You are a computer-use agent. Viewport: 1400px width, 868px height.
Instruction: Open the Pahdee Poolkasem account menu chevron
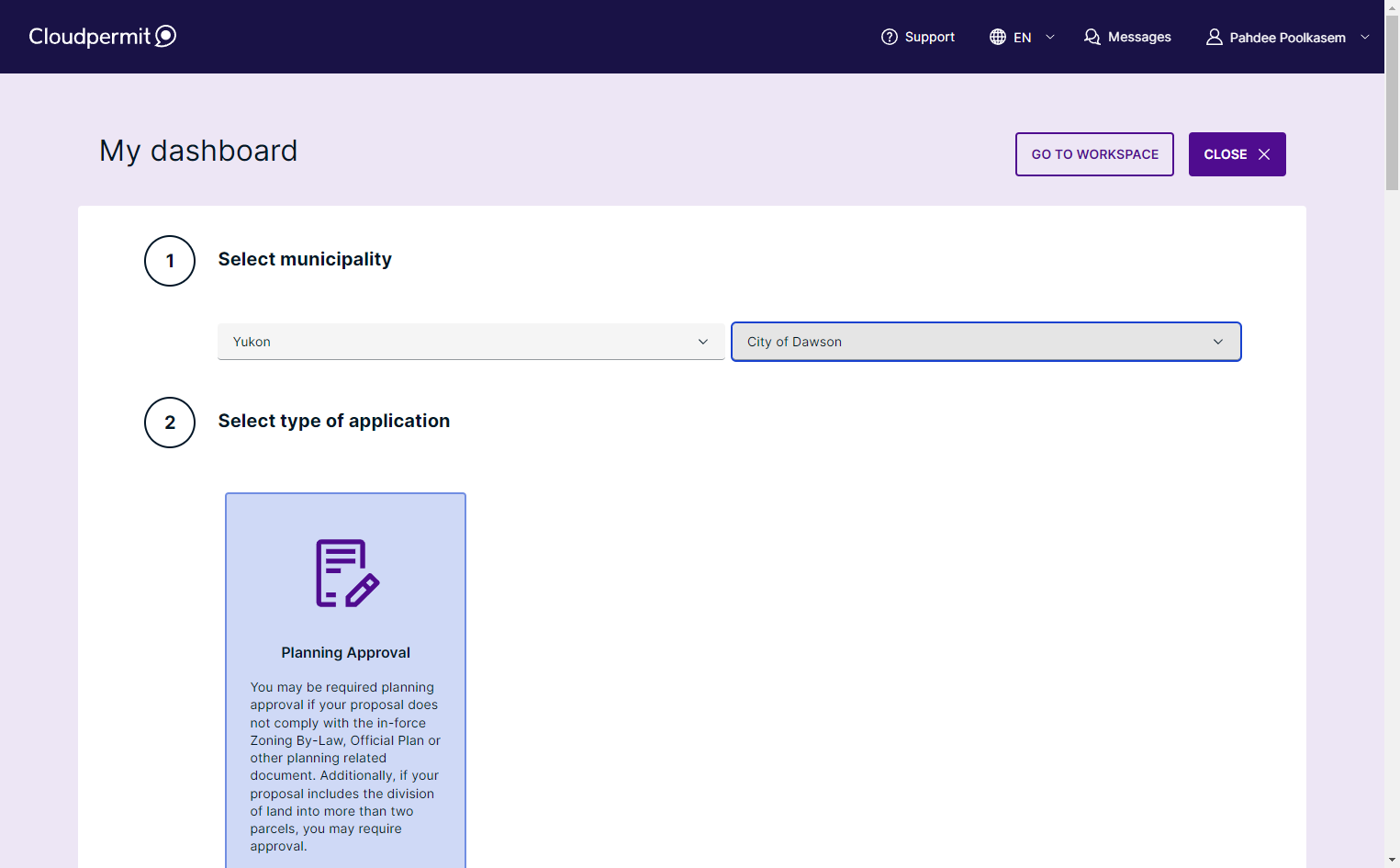(x=1365, y=37)
